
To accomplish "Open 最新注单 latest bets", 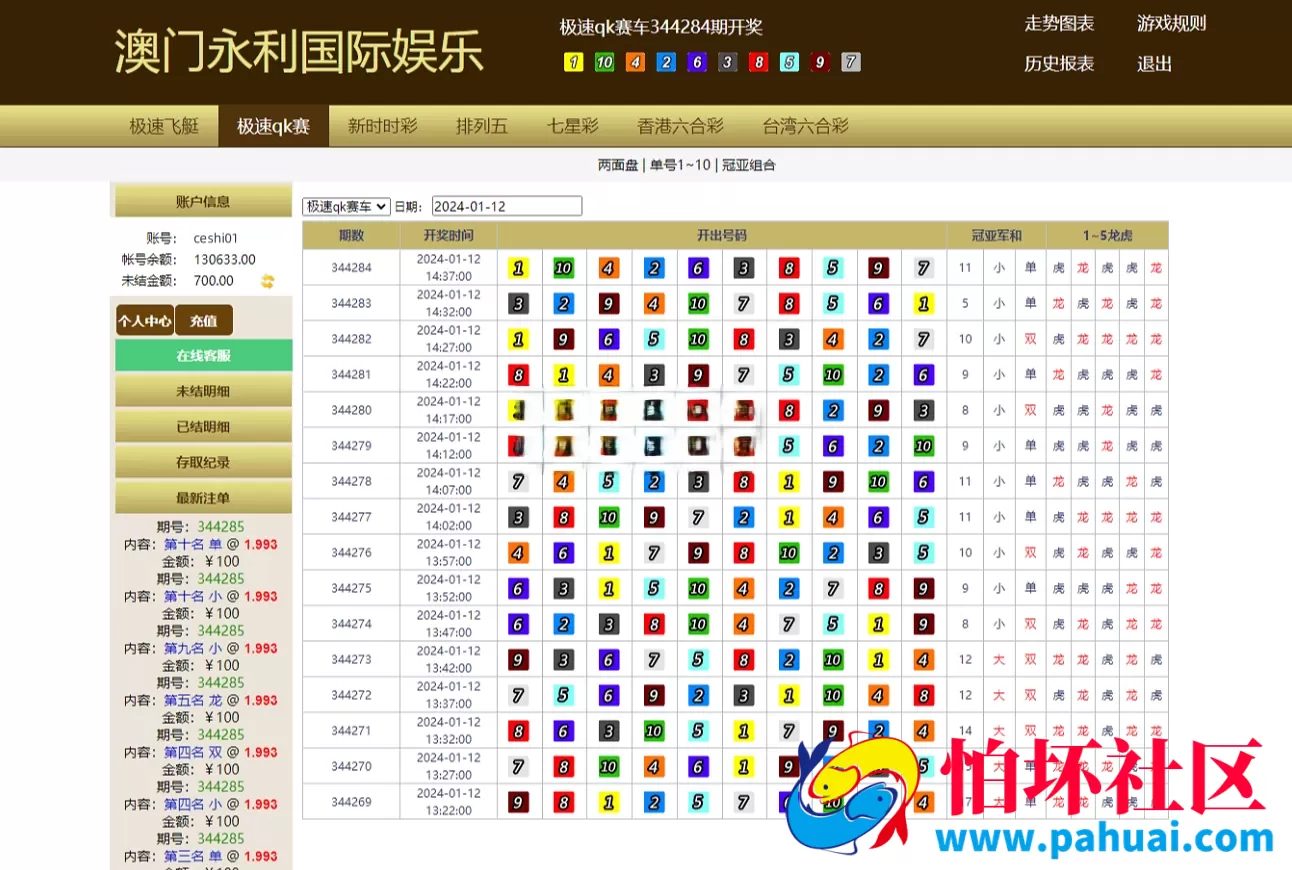I will [204, 497].
